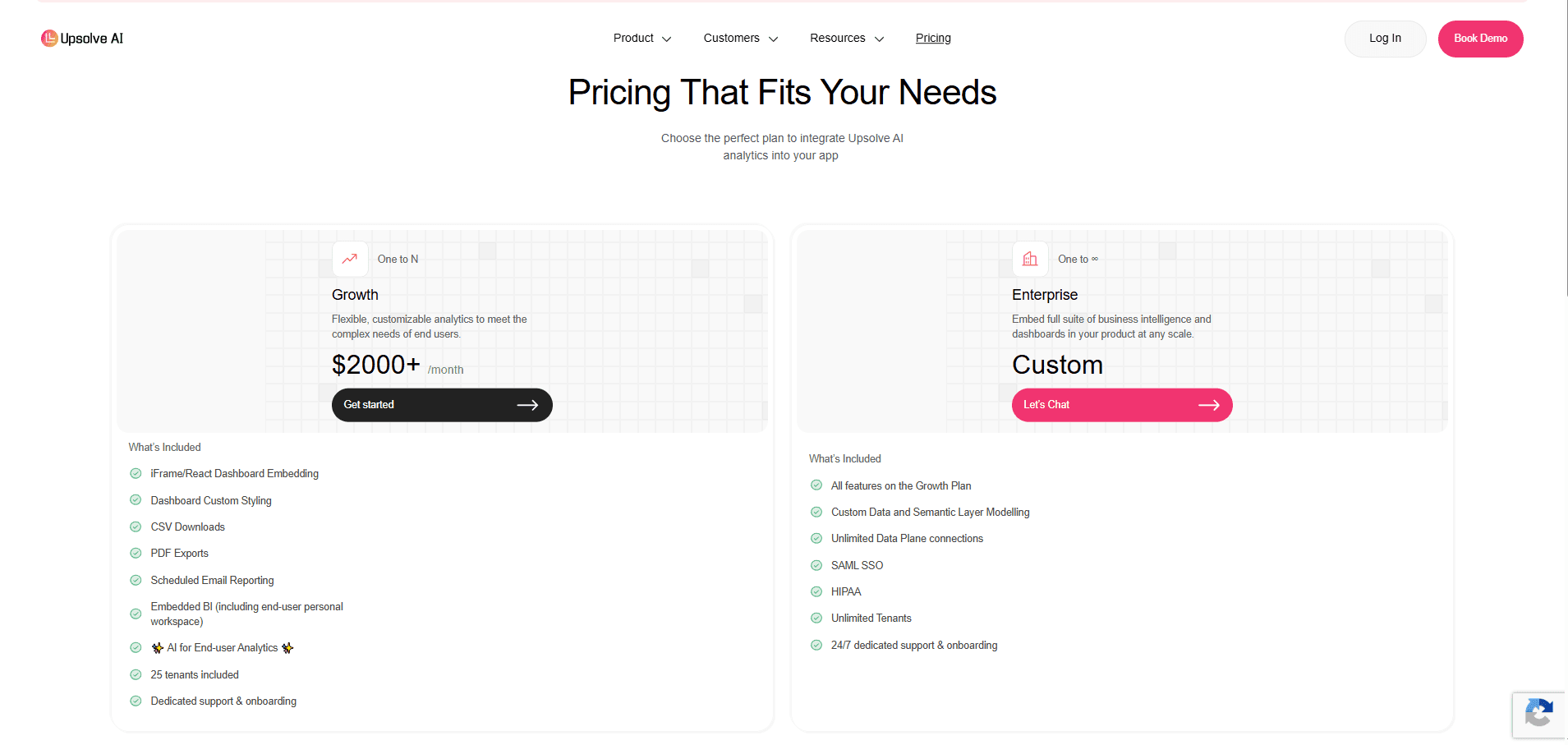Image resolution: width=1568 pixels, height=745 pixels.
Task: Select the Pricing navigation item
Action: click(932, 38)
